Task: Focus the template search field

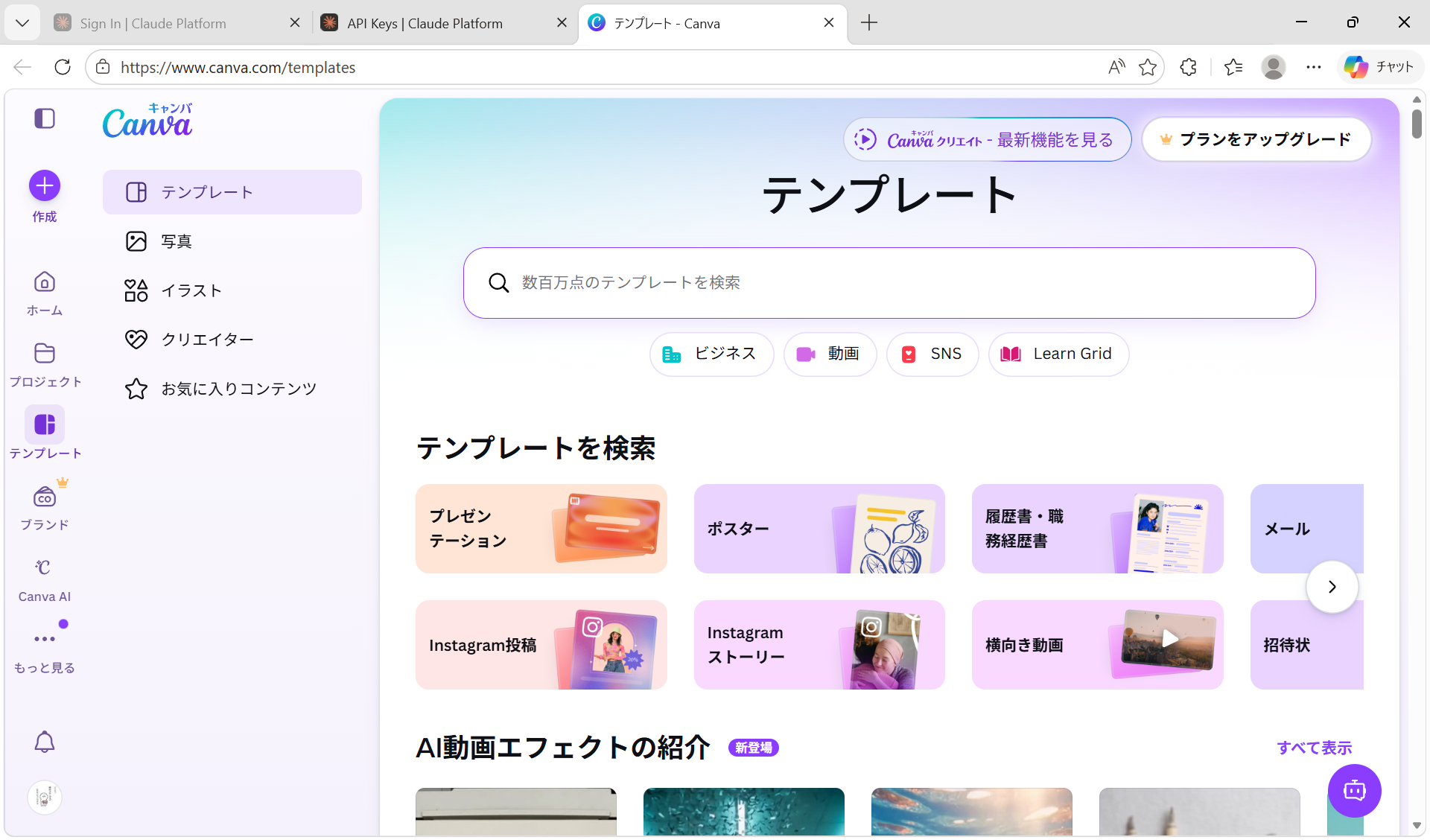Action: click(x=889, y=283)
